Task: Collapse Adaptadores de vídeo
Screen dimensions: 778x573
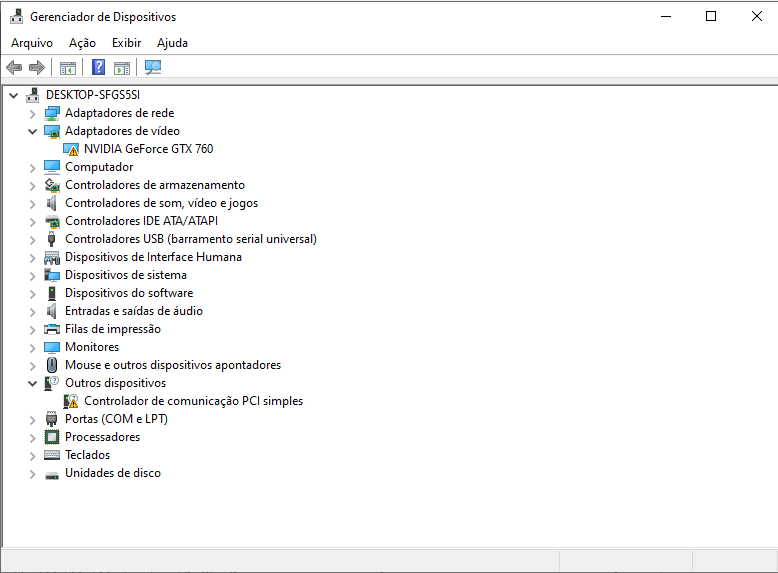Action: [33, 131]
